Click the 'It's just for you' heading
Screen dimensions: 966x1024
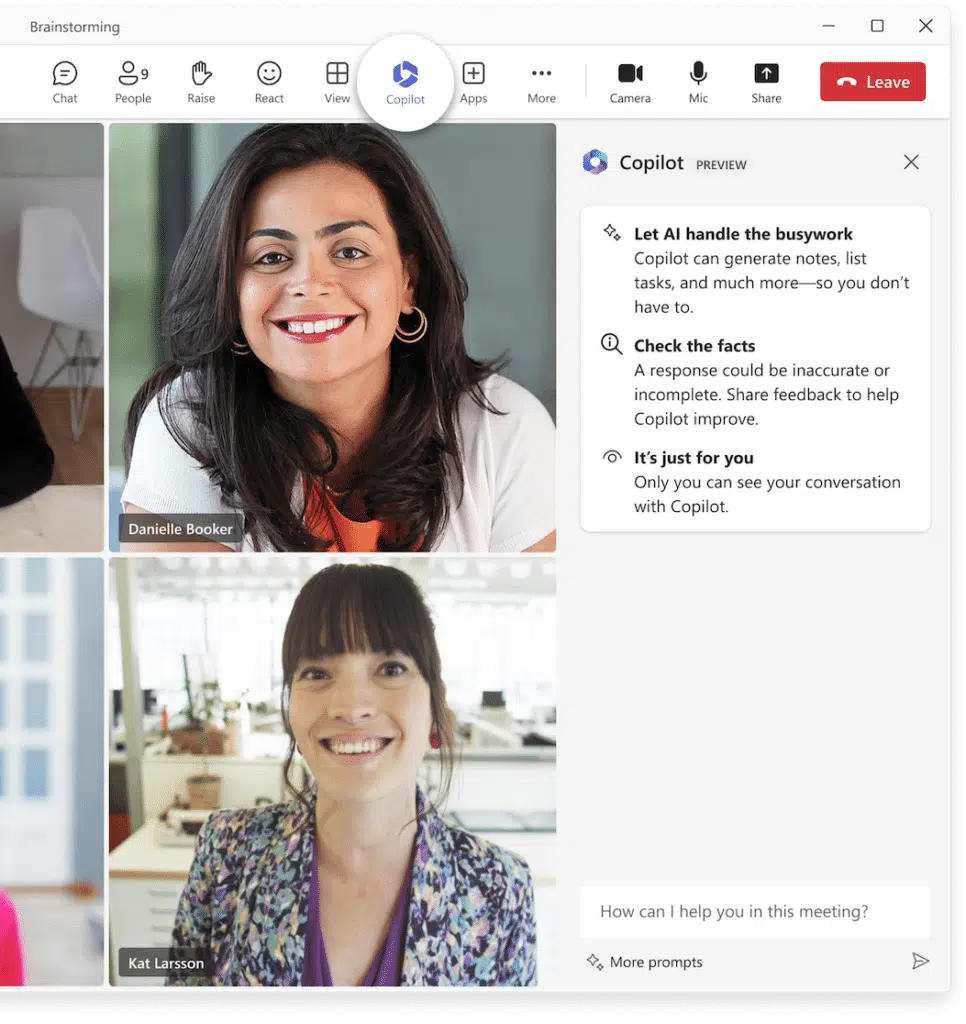pyautogui.click(x=694, y=458)
